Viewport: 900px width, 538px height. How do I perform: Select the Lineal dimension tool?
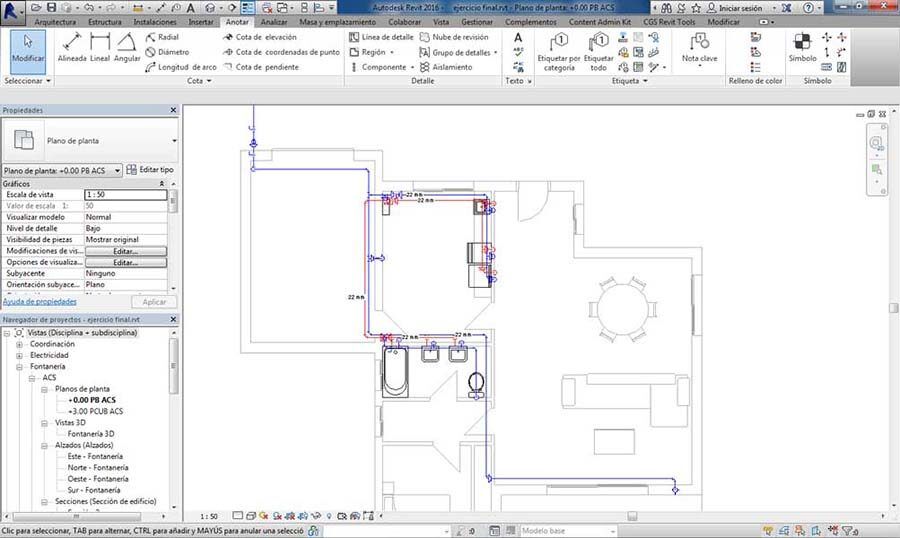click(100, 48)
